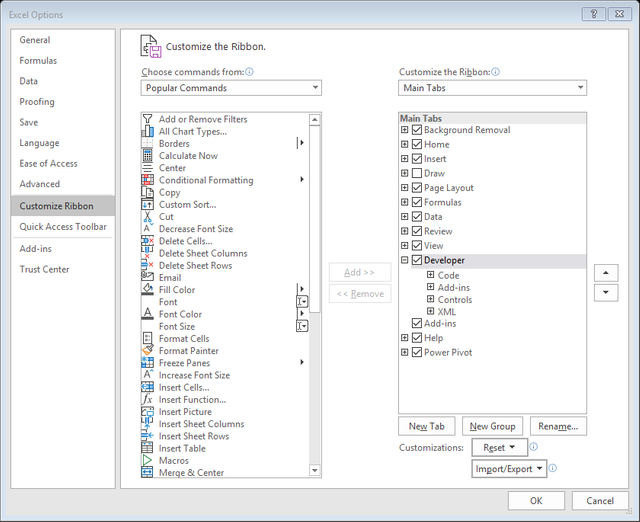Expand the Code group

(x=430, y=275)
